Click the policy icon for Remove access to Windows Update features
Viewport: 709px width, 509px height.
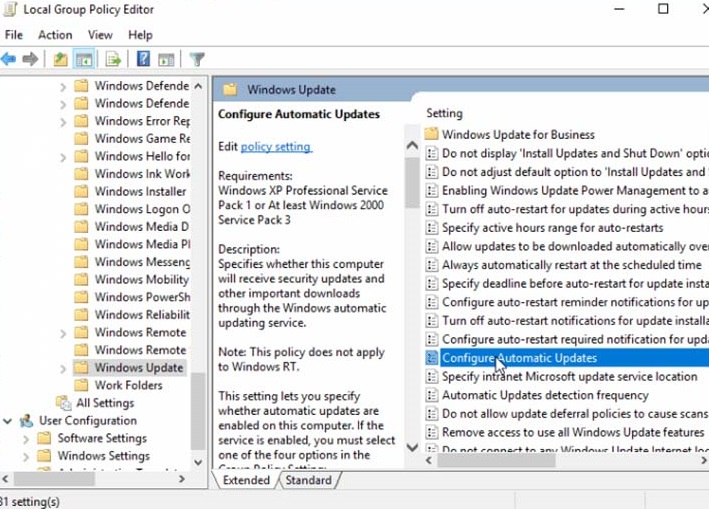(x=432, y=432)
